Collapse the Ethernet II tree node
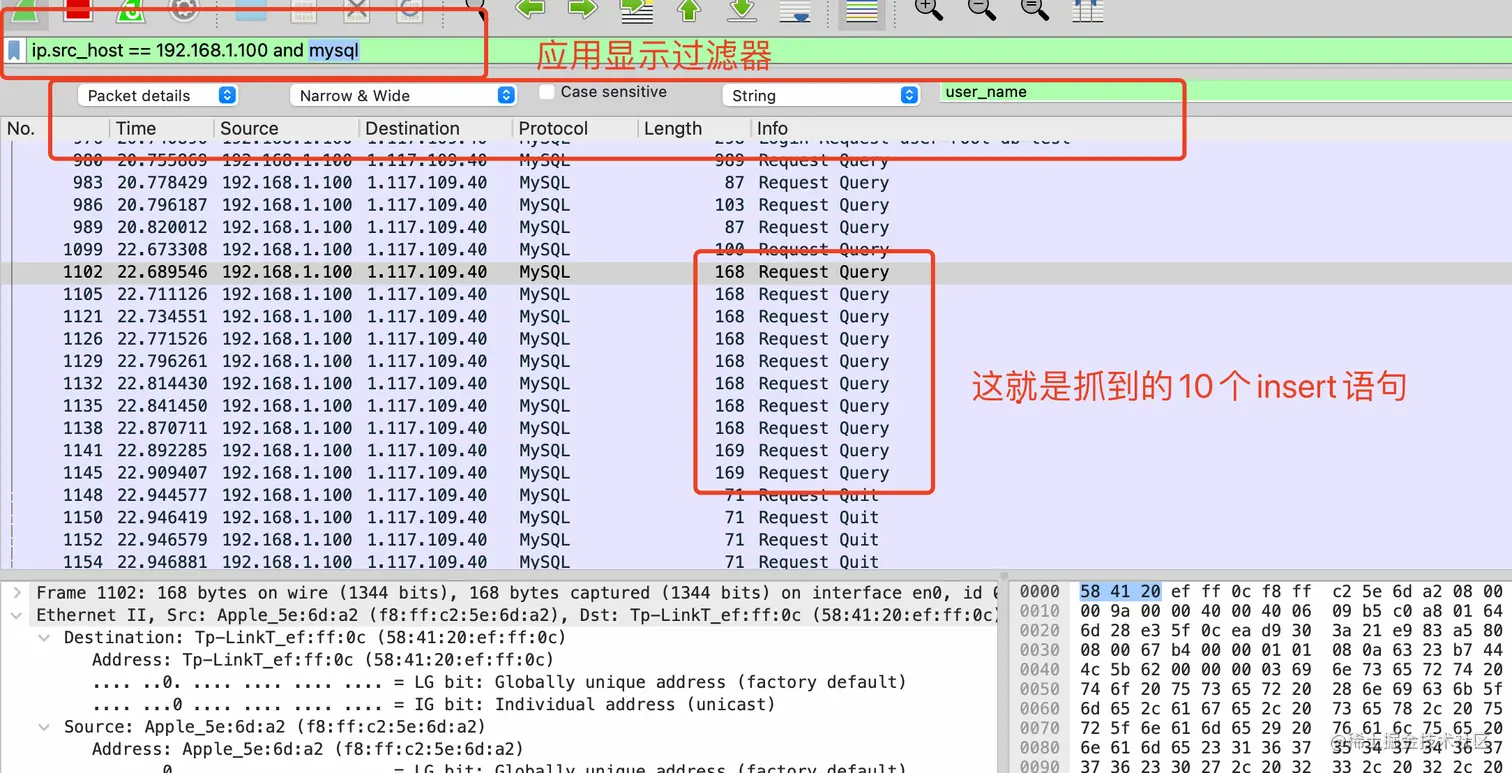This screenshot has width=1512, height=773. pos(17,615)
